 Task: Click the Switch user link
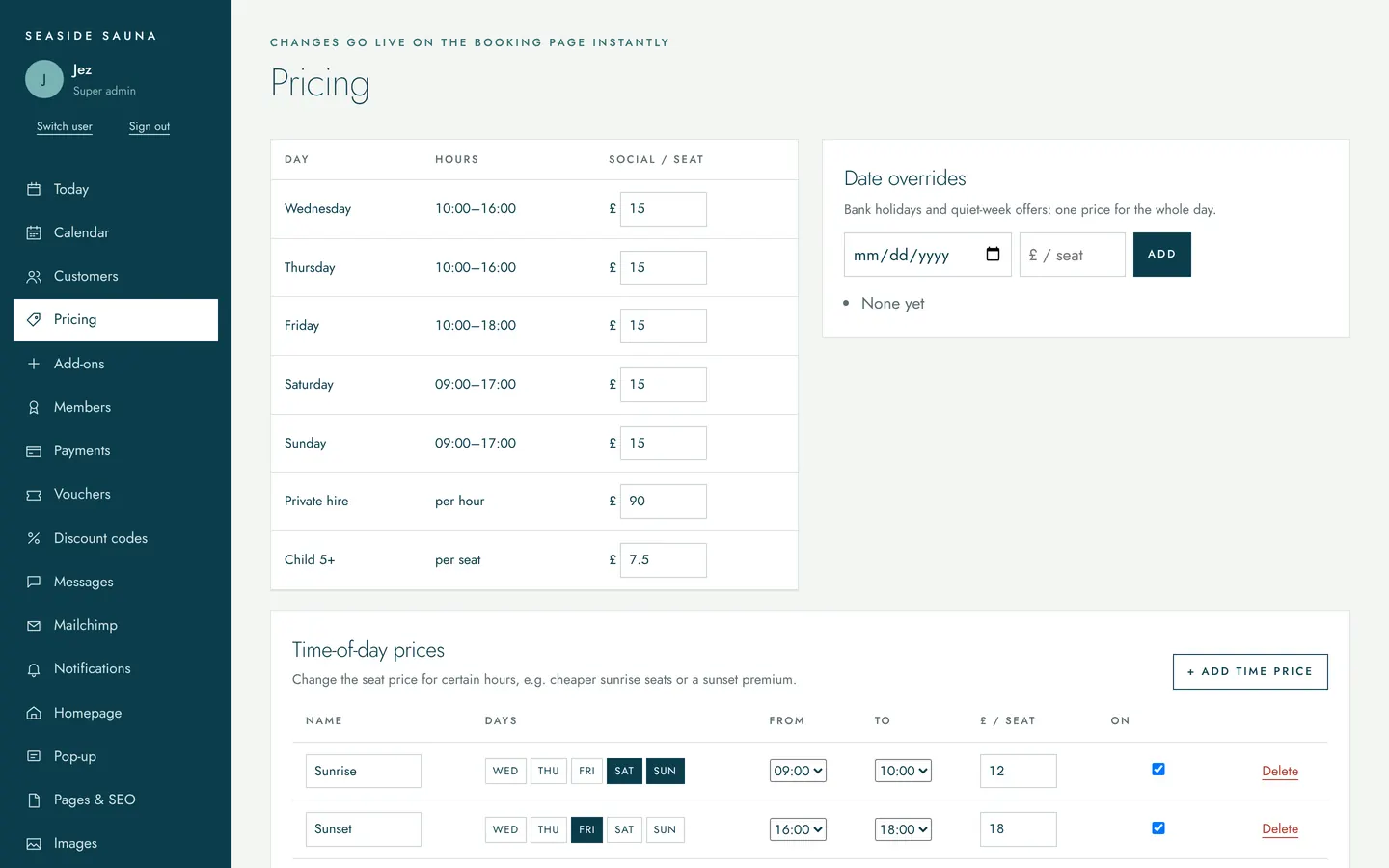click(x=65, y=127)
